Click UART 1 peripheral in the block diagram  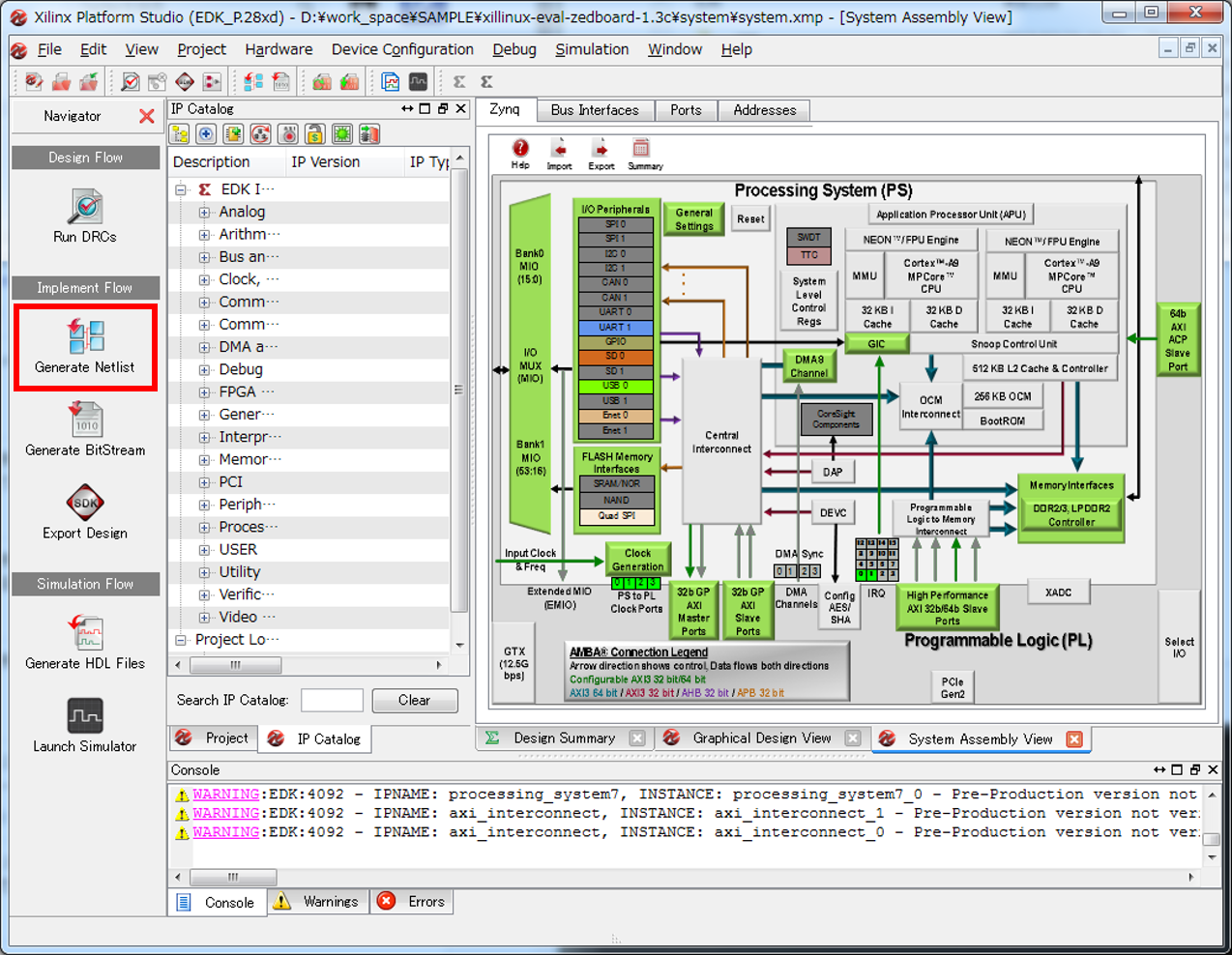[x=616, y=329]
